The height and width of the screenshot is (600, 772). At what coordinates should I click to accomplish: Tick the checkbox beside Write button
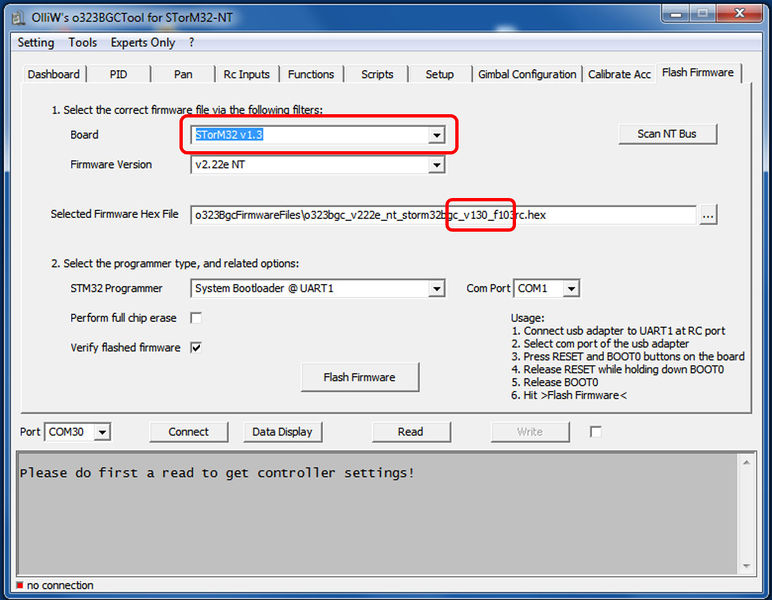pos(595,432)
